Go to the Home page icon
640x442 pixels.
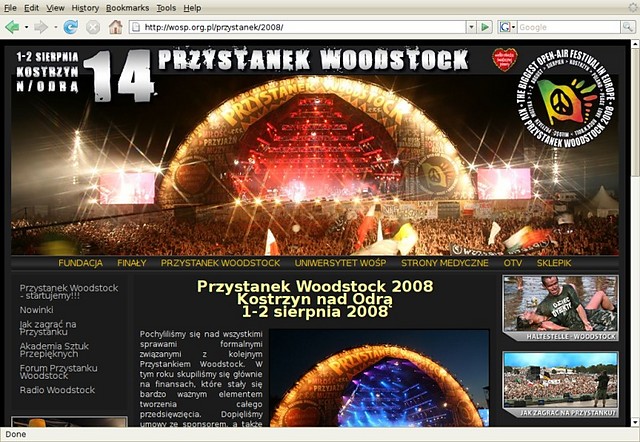coord(116,27)
